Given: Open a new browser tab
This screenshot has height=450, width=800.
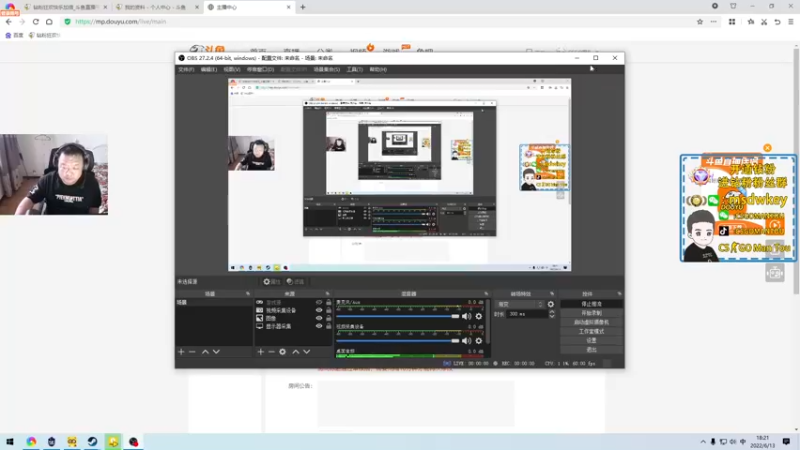Looking at the screenshot, I should click(303, 7).
